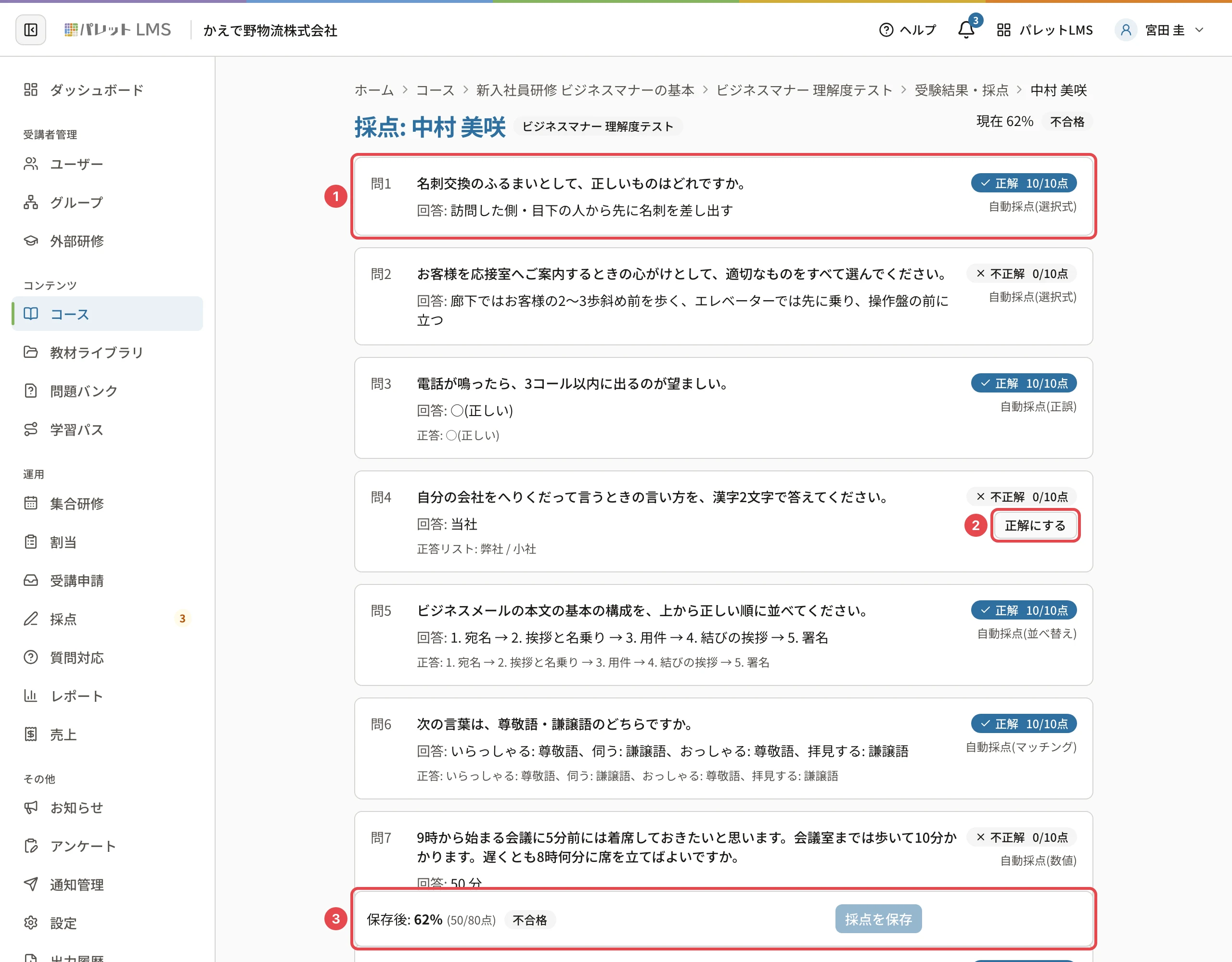Click the 不正解 0/10点 badge on 問2
1232x962 pixels.
coord(1021,274)
